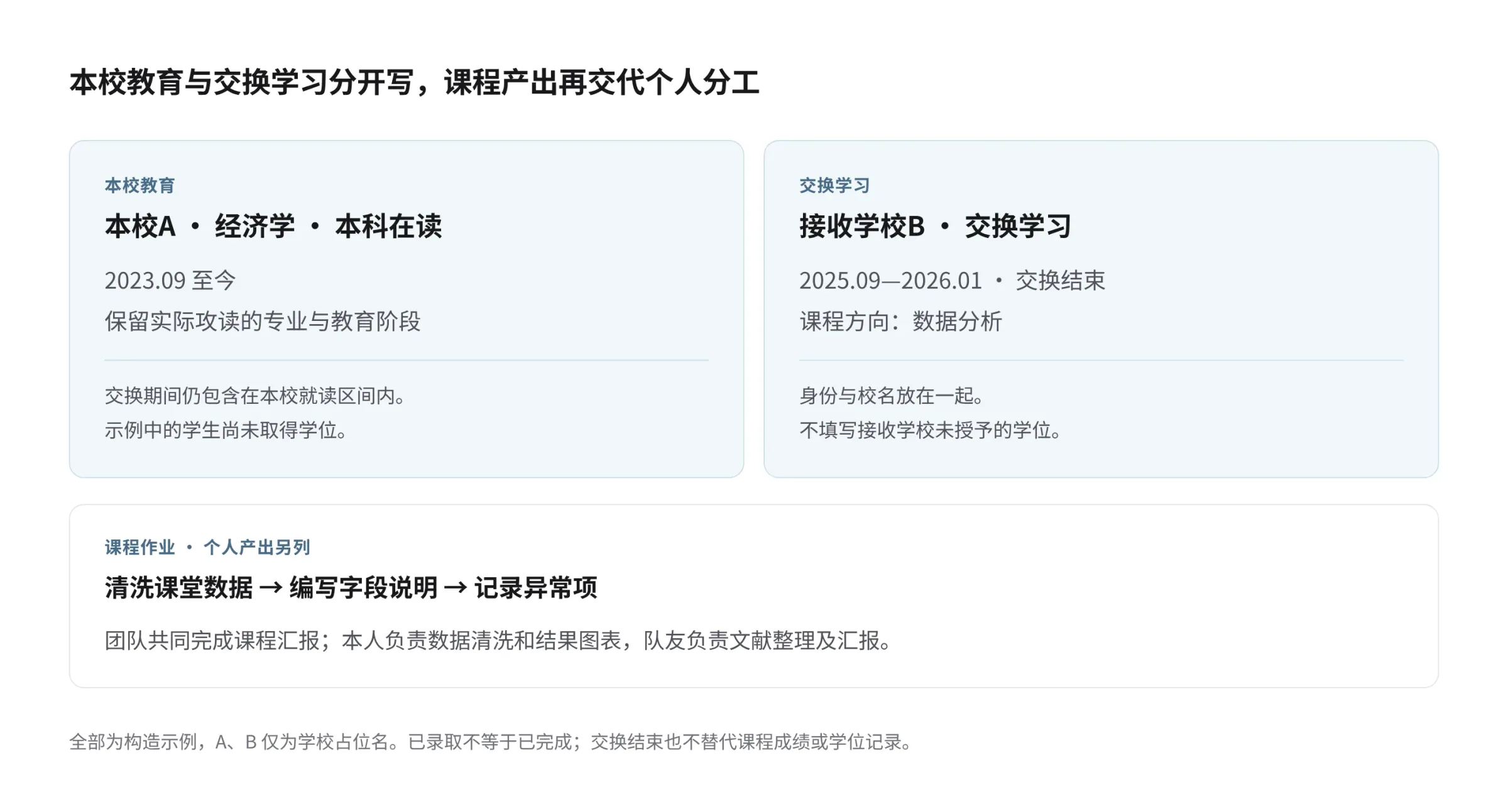Select the 本校教育 card label
1508x812 pixels.
click(x=139, y=185)
